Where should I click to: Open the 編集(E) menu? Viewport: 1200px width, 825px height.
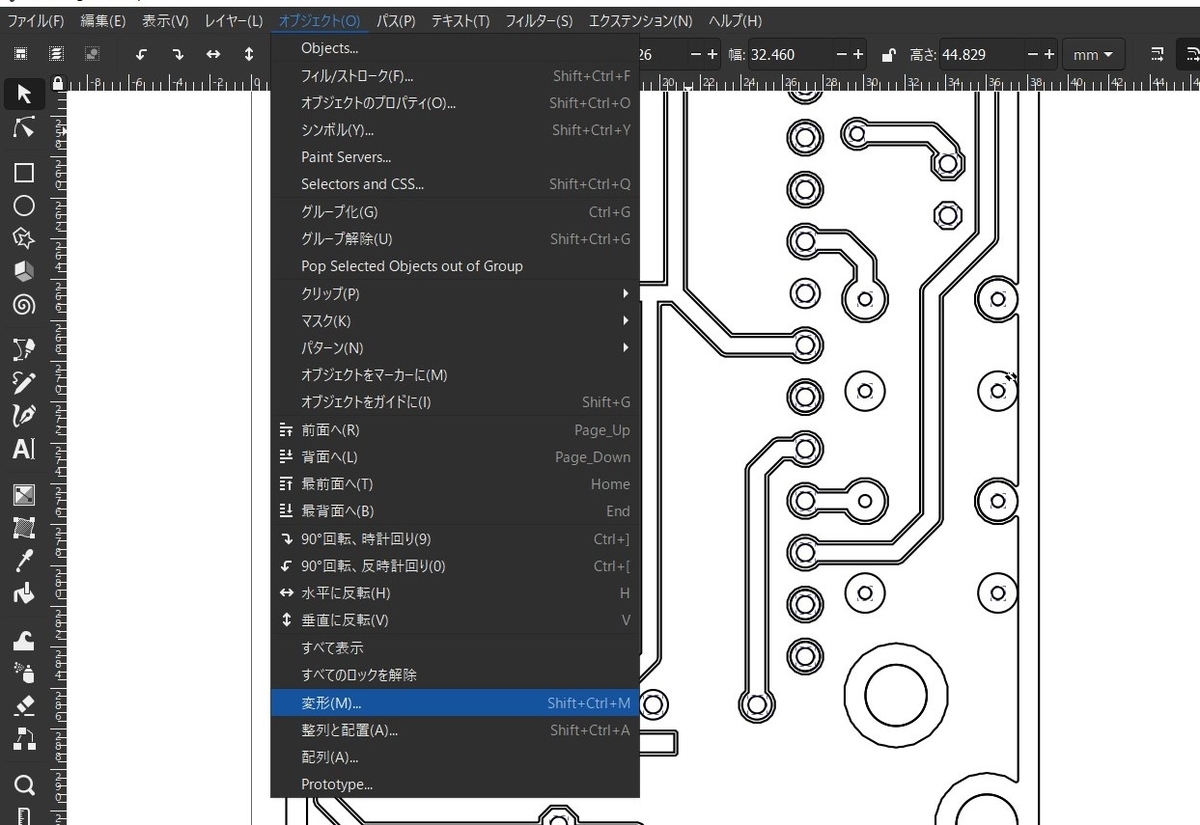click(103, 20)
